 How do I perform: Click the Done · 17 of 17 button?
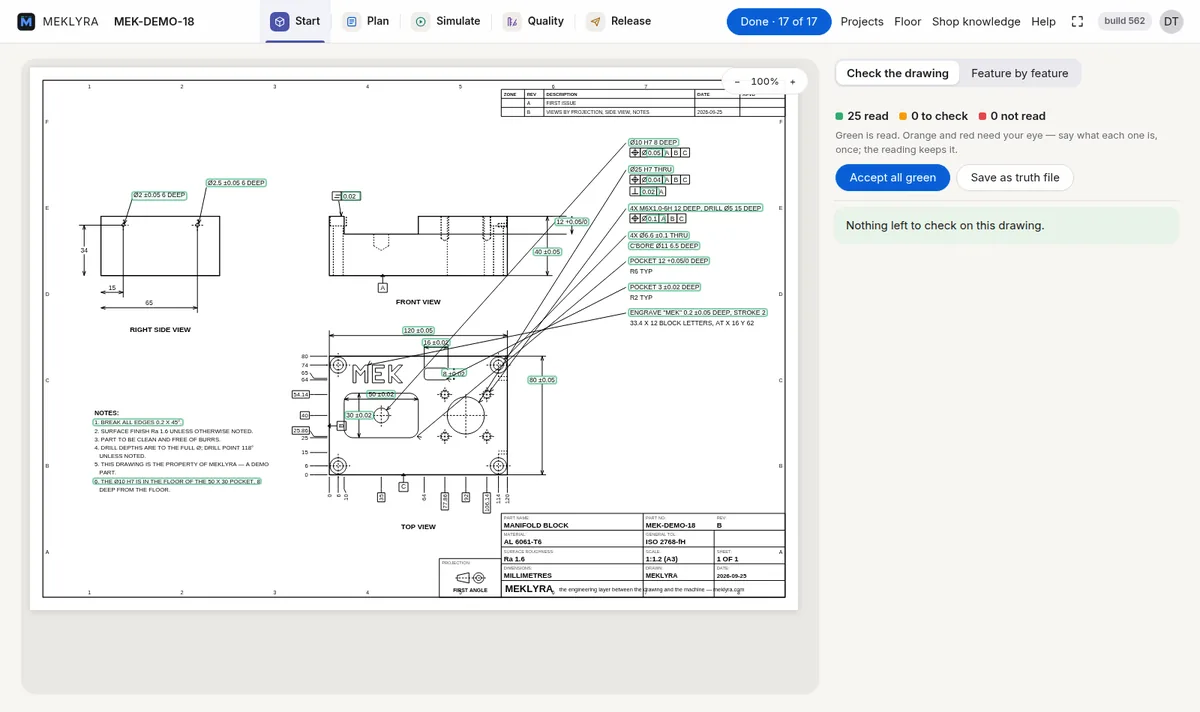click(x=779, y=21)
